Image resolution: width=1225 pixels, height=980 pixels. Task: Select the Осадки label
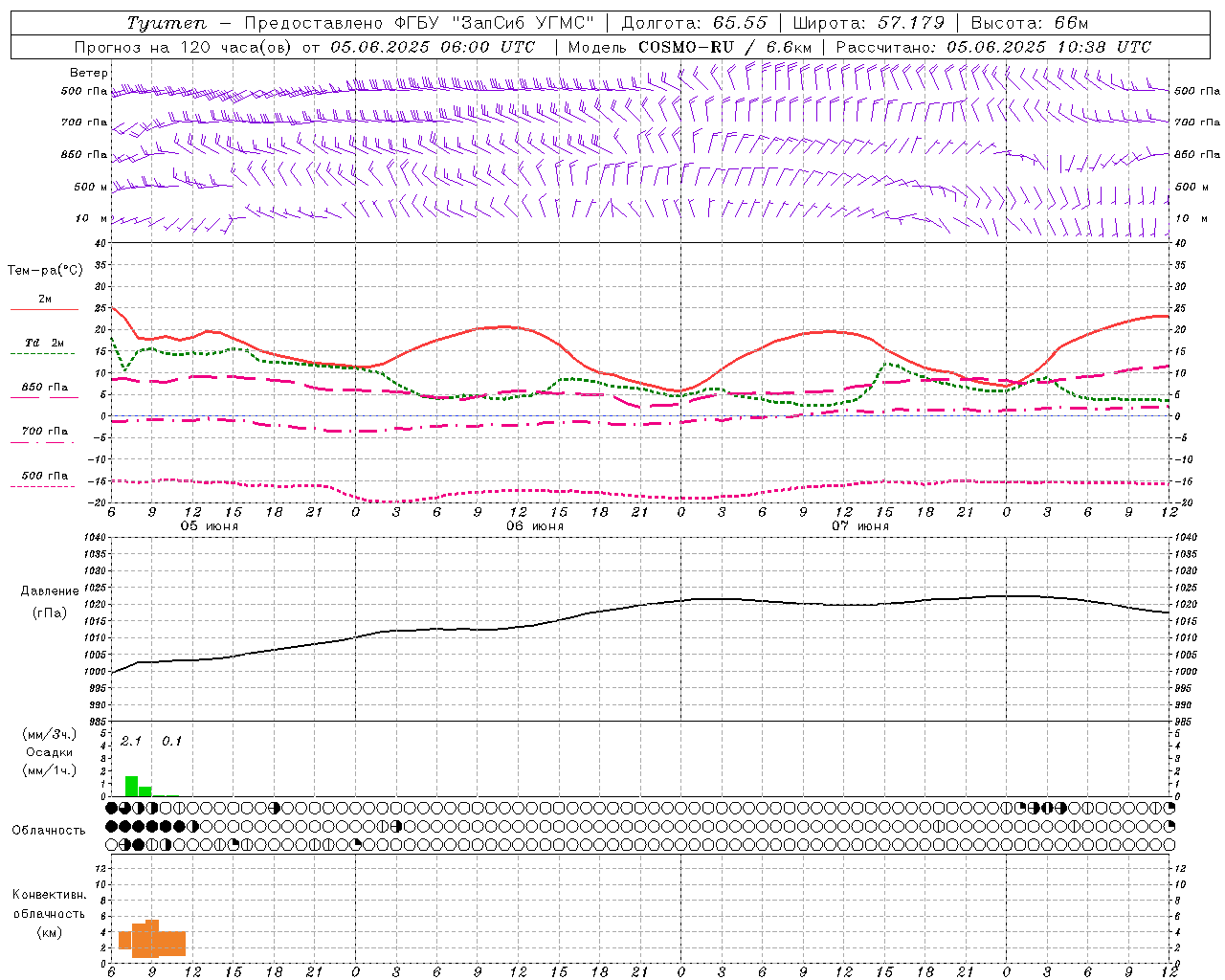50,752
